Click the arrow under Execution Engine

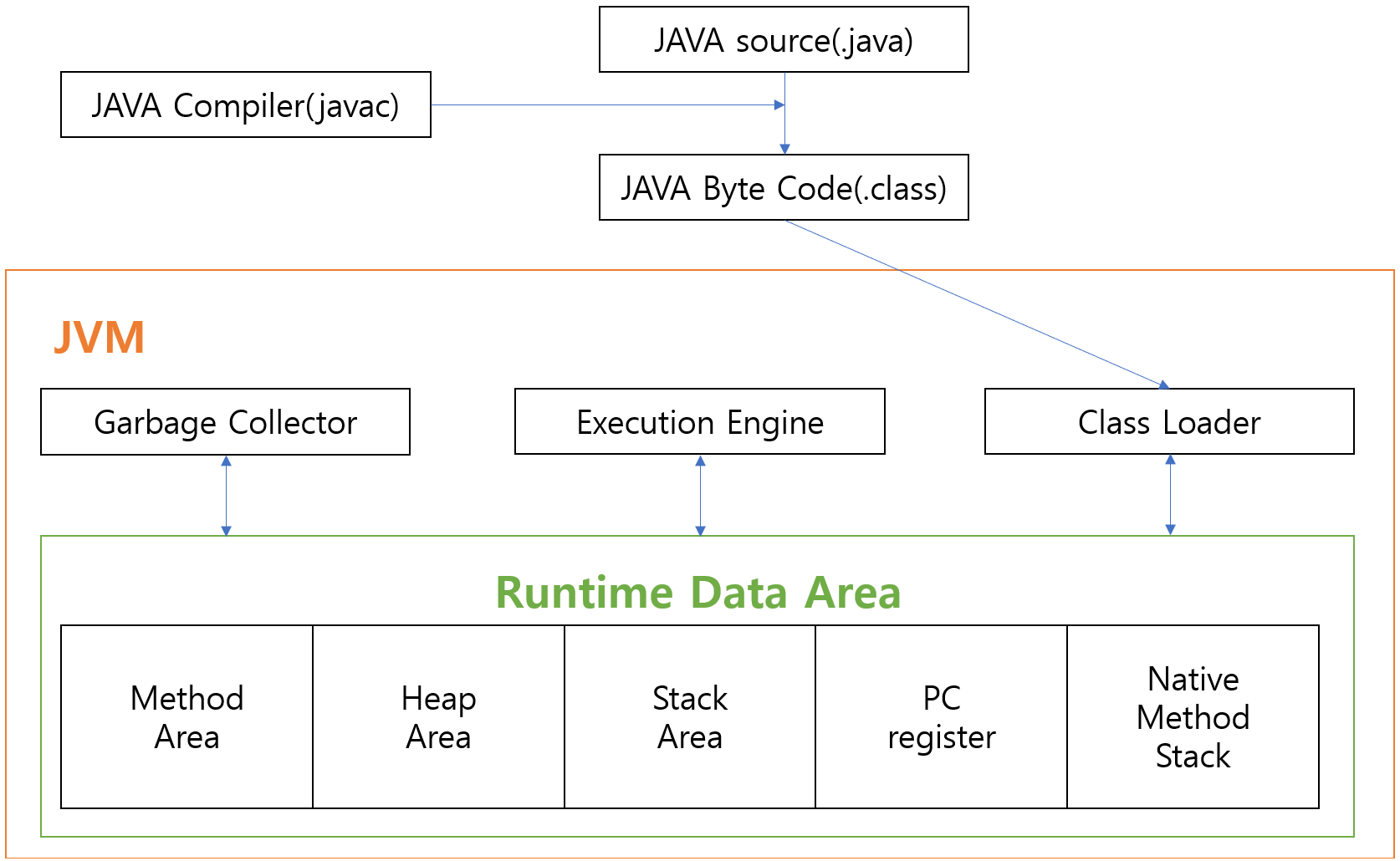point(699,493)
